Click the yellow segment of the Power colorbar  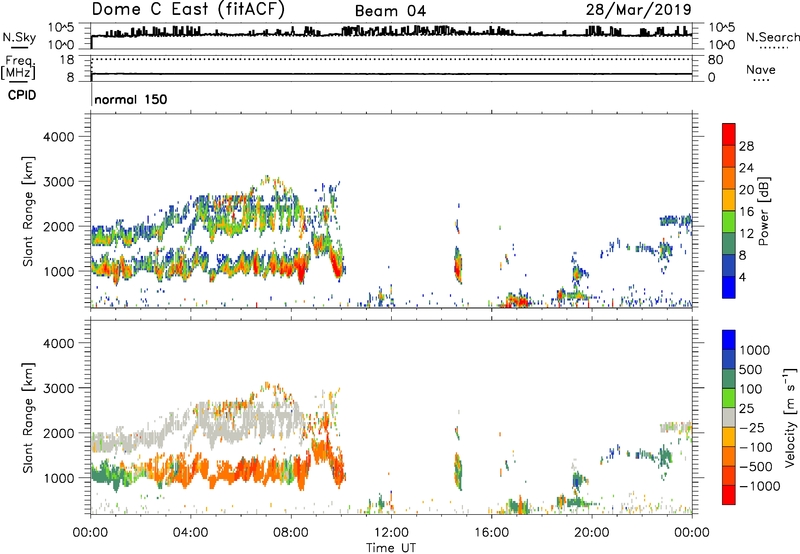tap(729, 200)
